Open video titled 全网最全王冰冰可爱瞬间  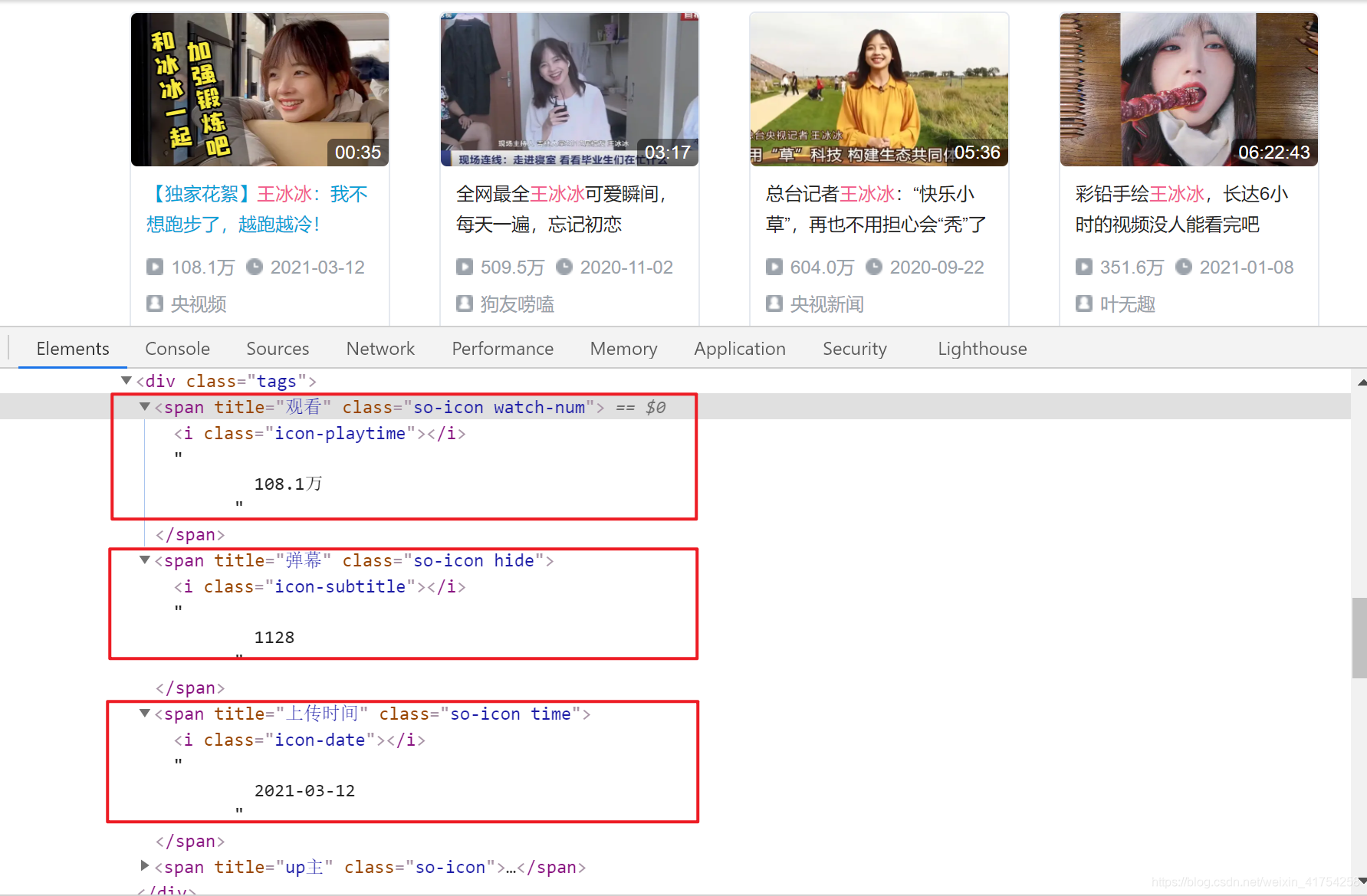[561, 208]
